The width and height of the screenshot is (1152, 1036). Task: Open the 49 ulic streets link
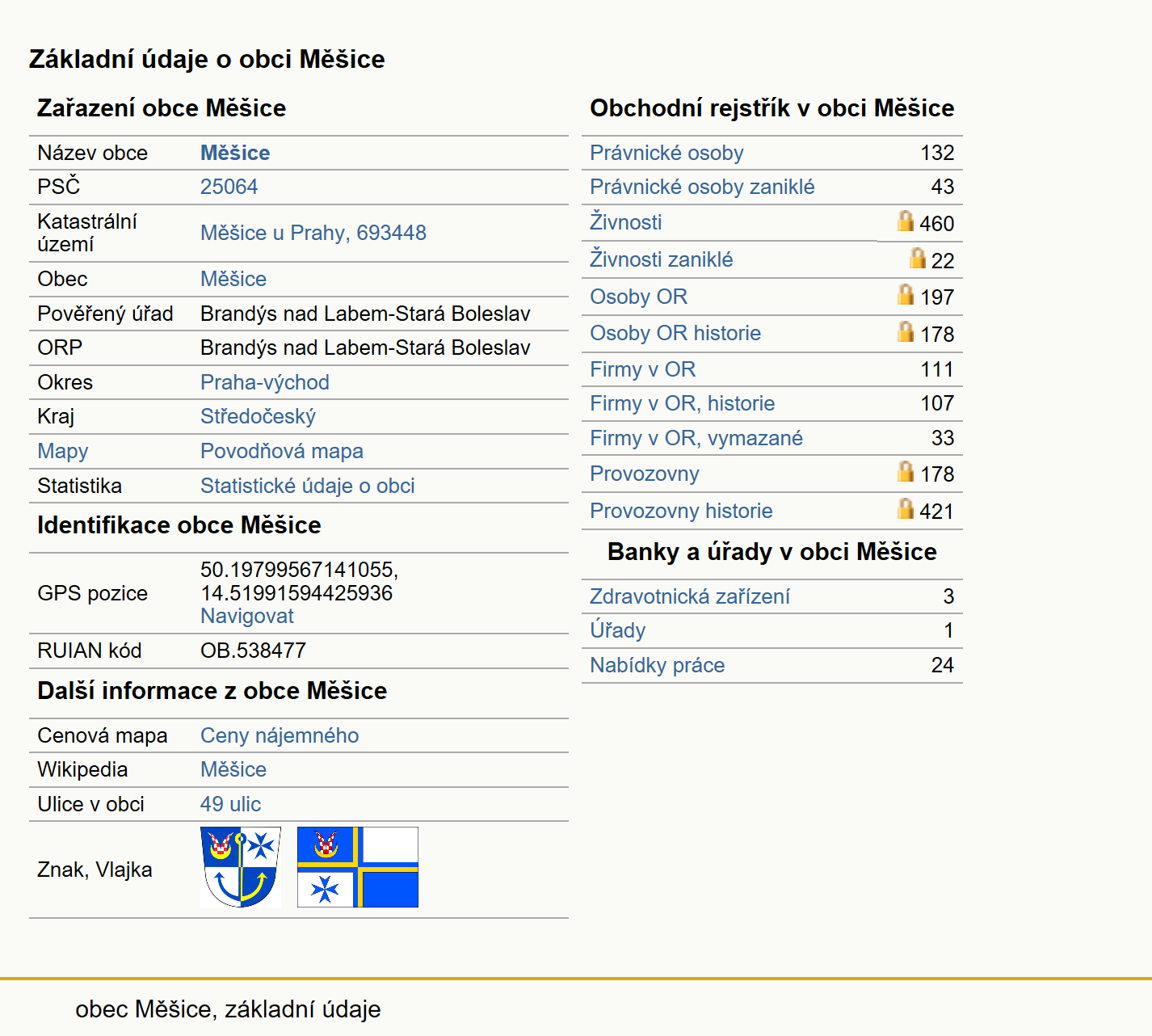click(231, 804)
